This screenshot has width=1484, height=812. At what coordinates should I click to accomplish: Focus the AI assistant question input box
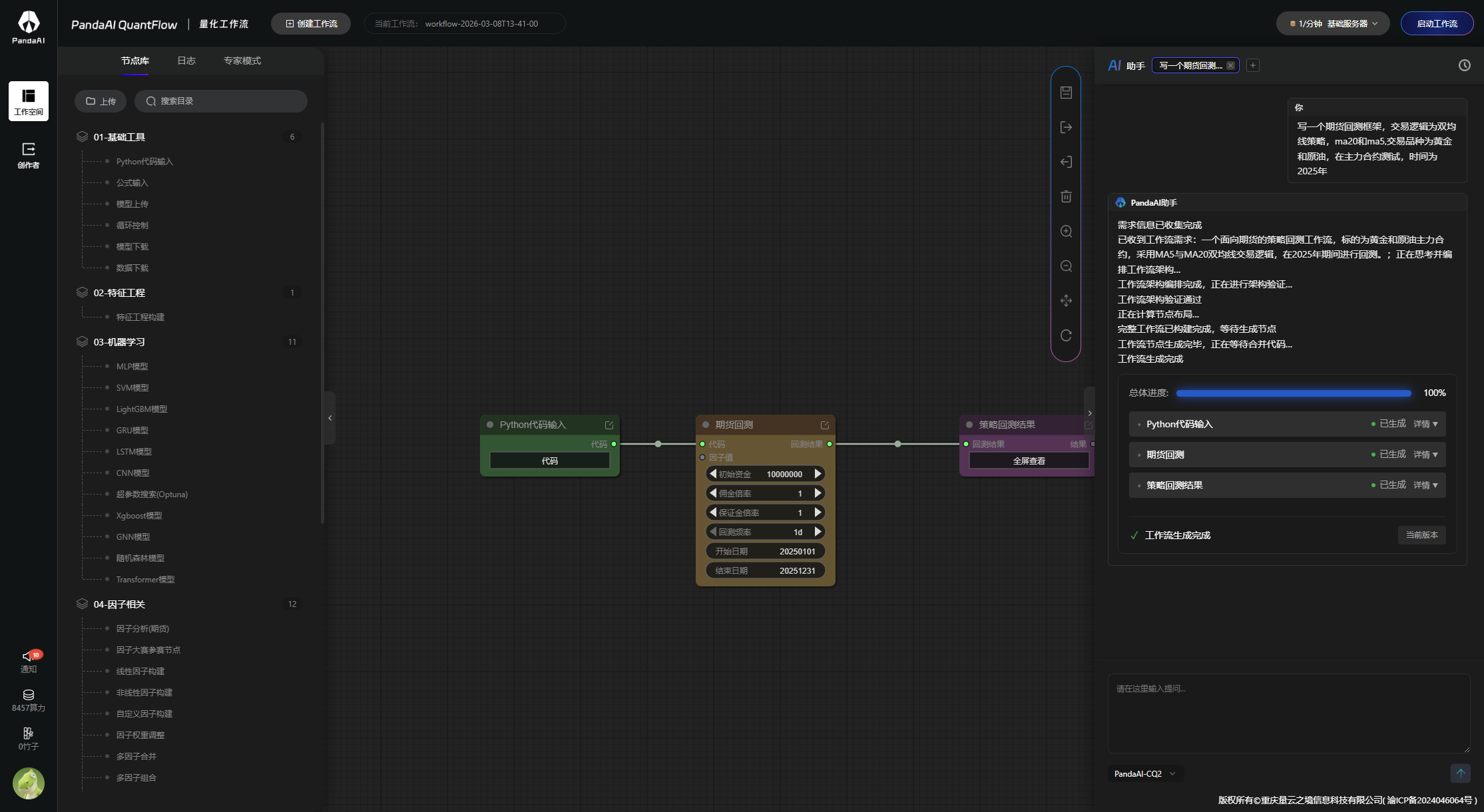click(x=1289, y=713)
